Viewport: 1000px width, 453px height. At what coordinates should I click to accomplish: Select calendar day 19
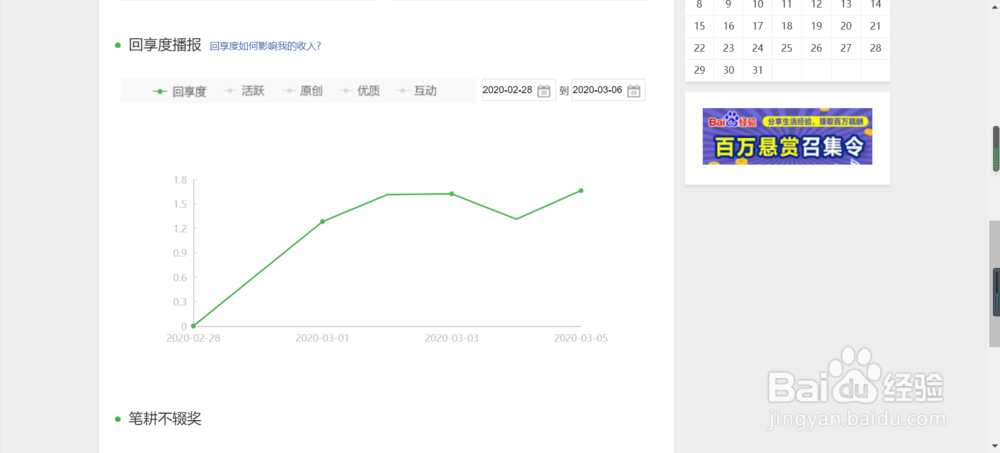click(816, 26)
